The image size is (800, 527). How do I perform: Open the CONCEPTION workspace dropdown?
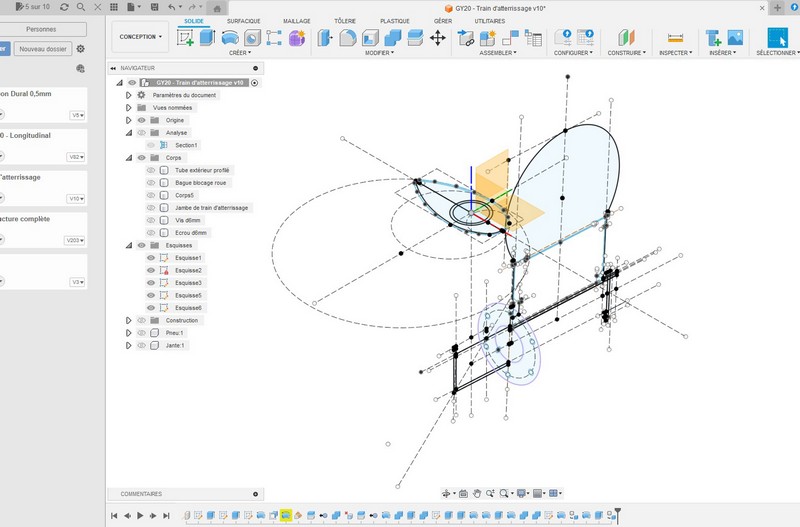point(140,37)
